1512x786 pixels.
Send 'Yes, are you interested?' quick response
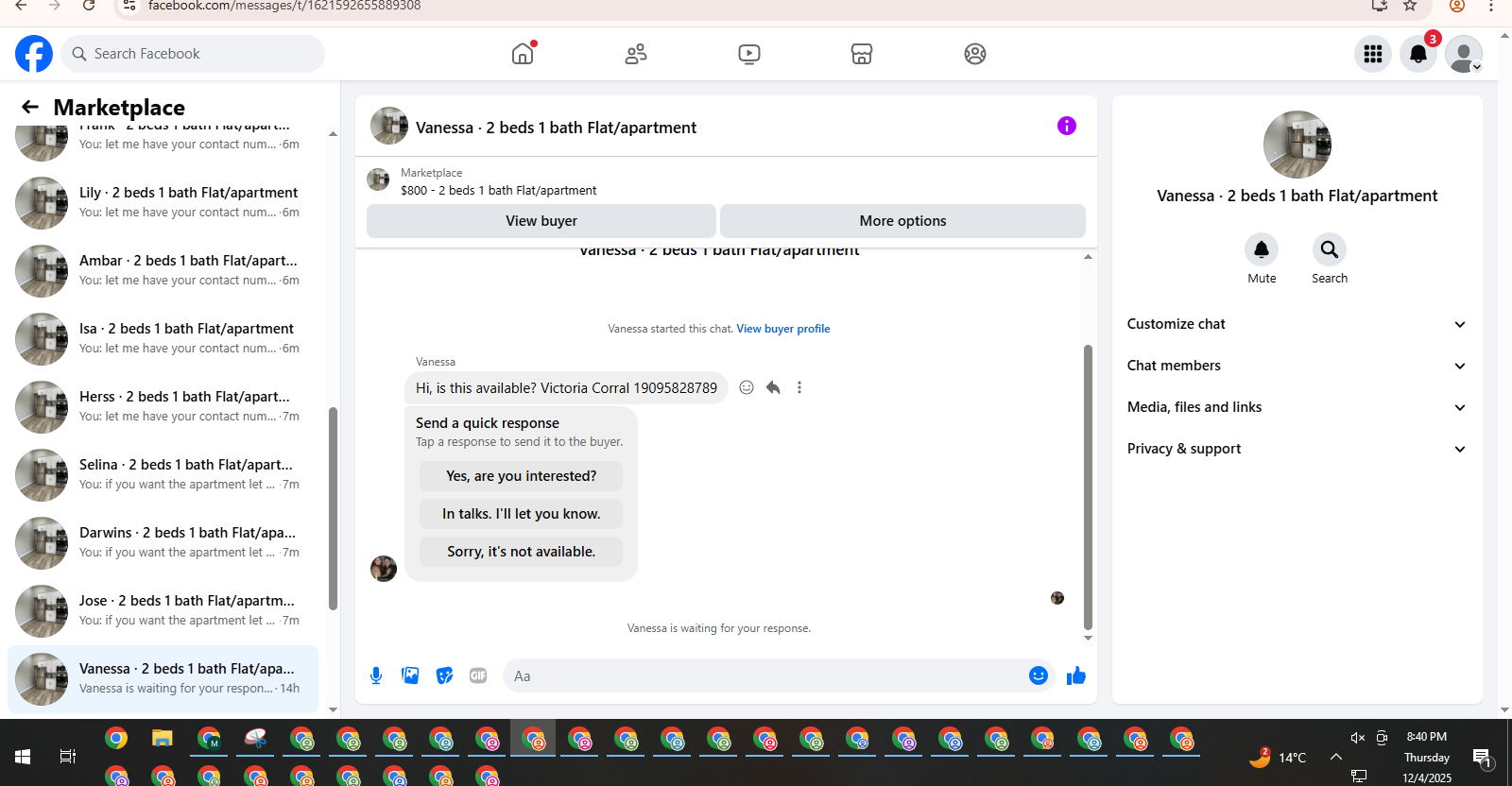(522, 476)
